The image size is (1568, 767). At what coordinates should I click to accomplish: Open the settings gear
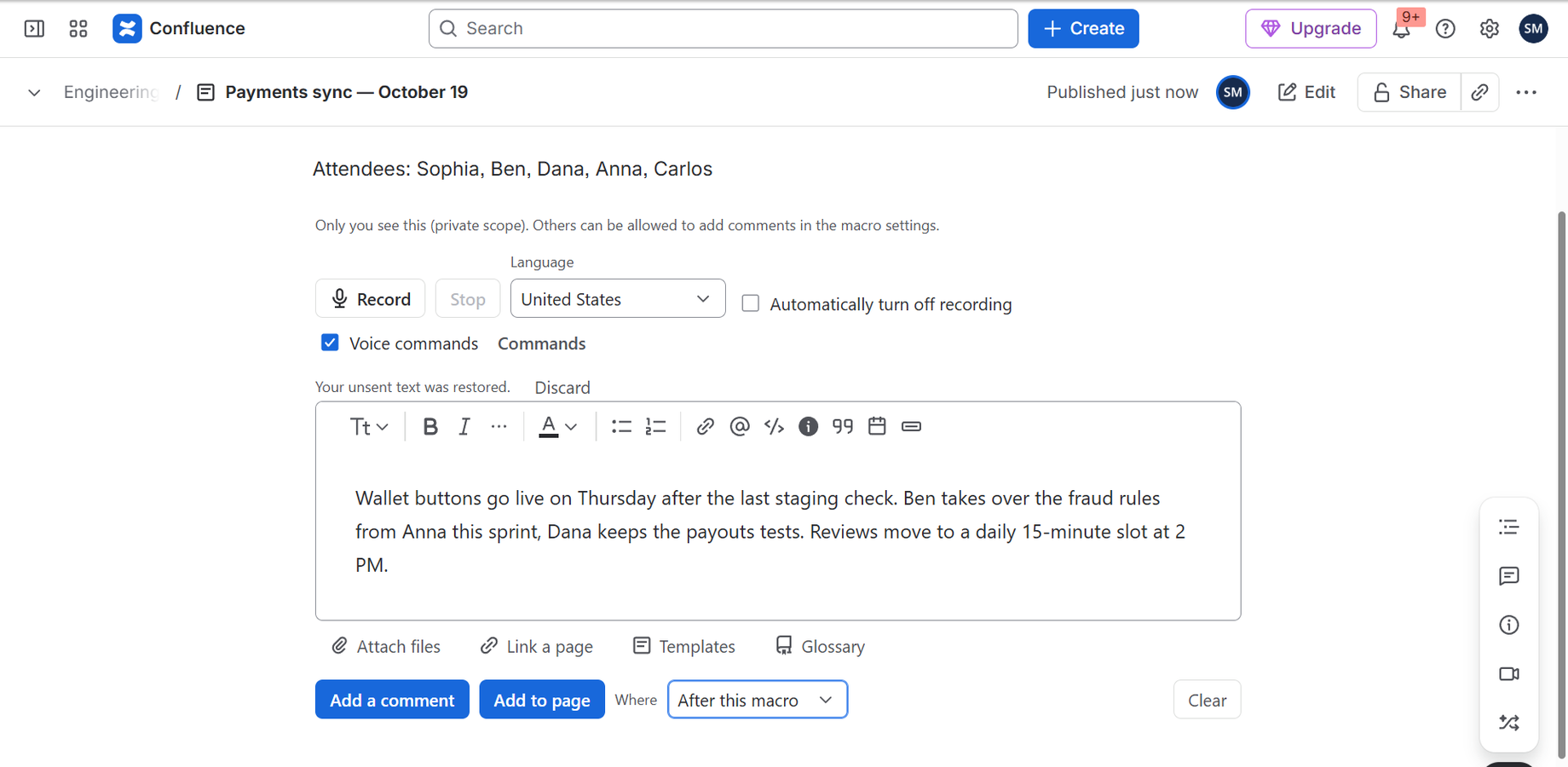(1490, 29)
